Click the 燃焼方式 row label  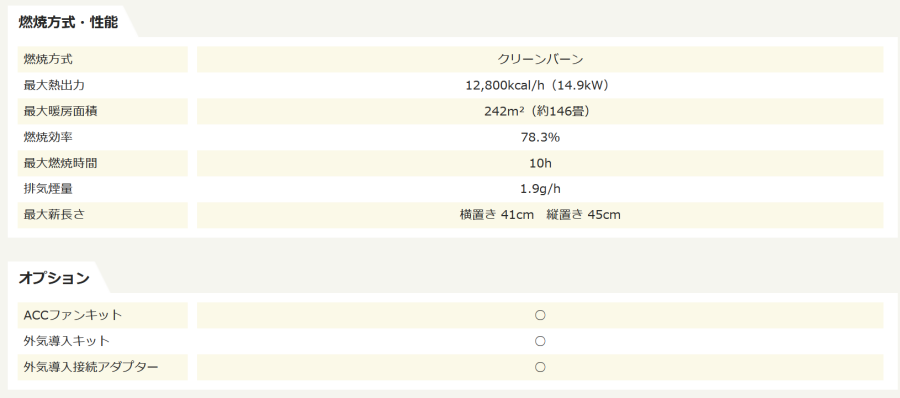click(103, 59)
